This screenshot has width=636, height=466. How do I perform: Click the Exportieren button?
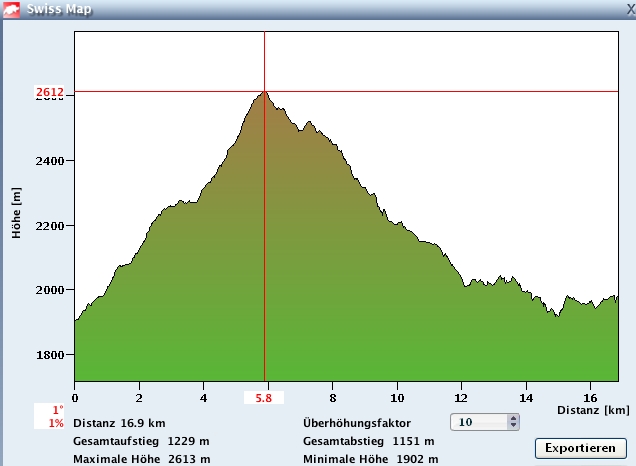(581, 447)
